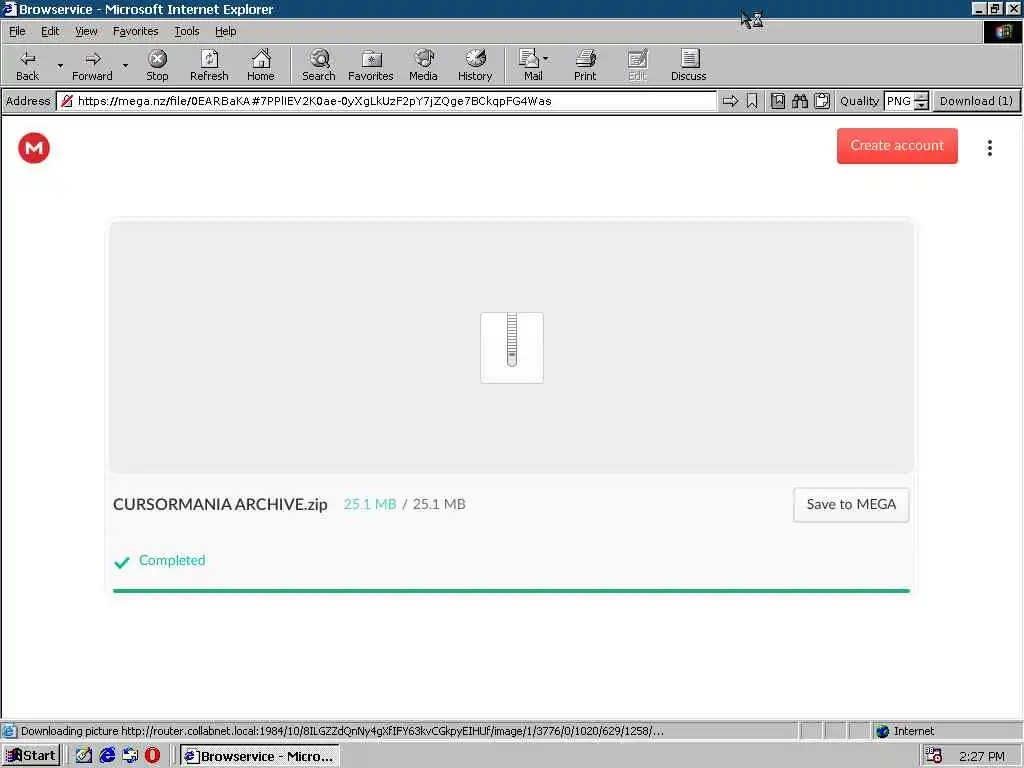
Task: Refresh the current page
Action: [x=209, y=65]
